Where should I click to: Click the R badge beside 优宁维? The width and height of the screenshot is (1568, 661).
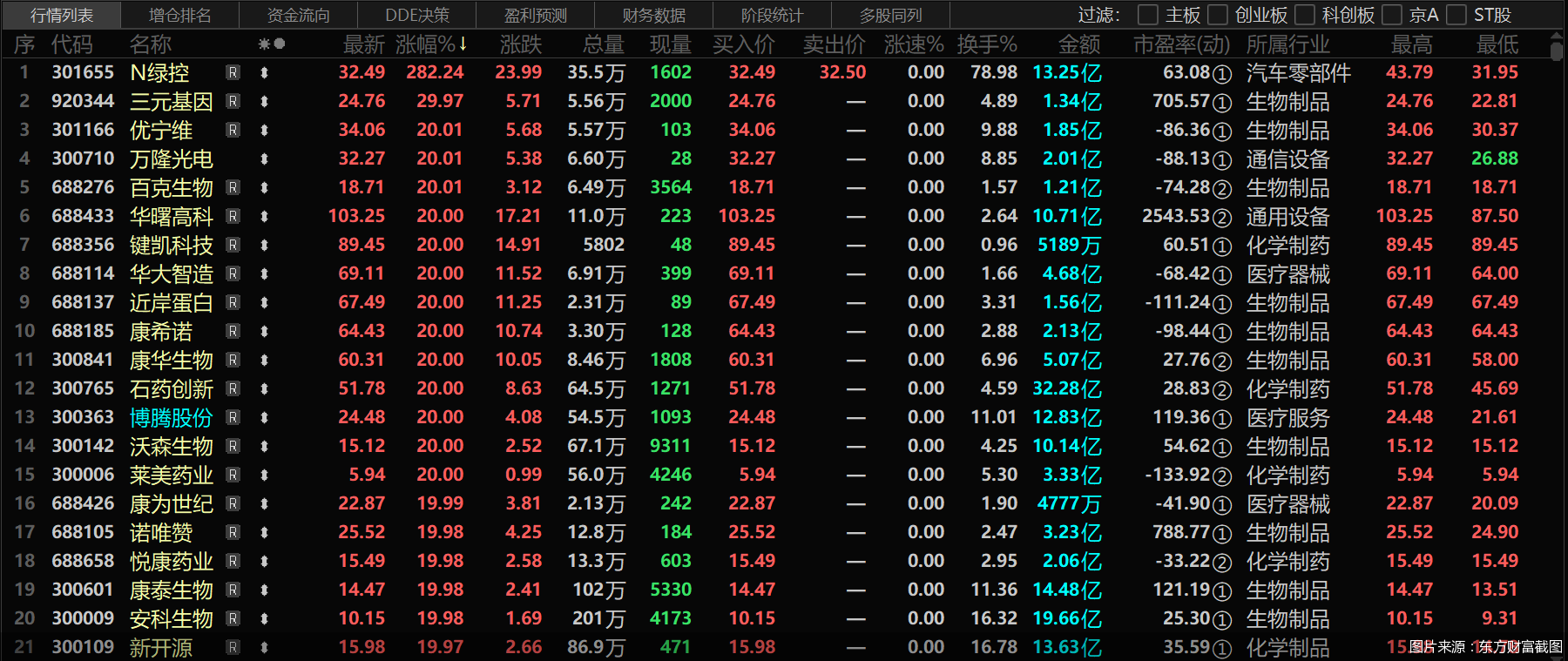233,131
